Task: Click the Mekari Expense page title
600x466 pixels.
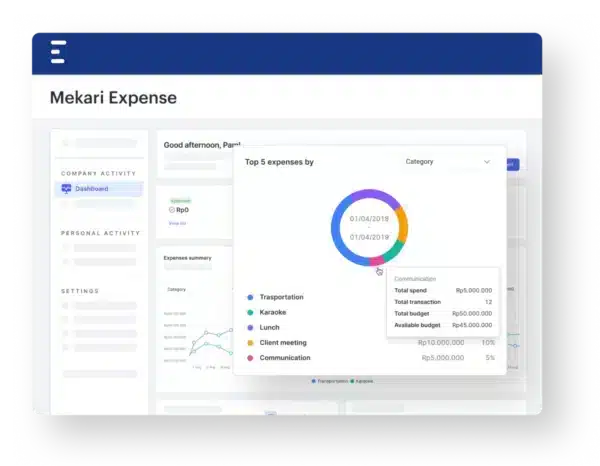Action: 113,98
